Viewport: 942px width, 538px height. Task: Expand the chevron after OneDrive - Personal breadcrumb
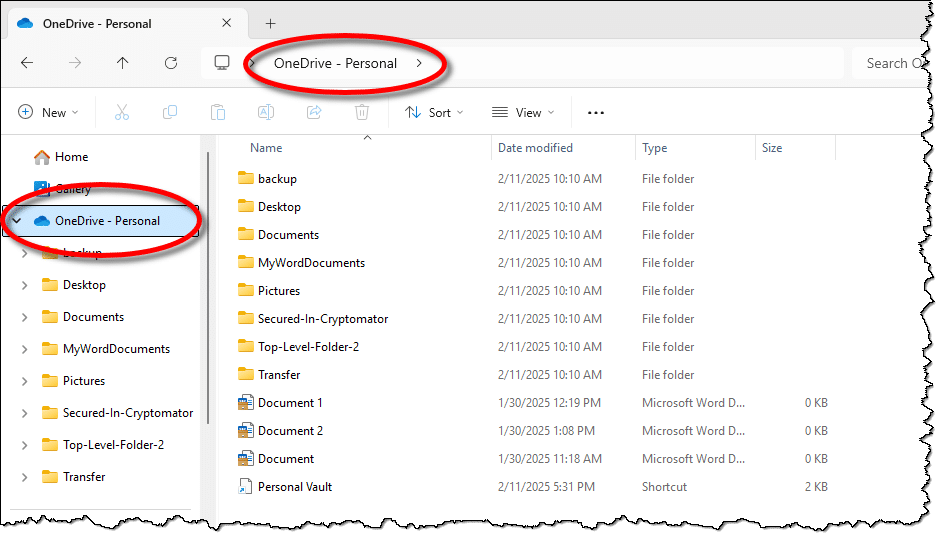click(x=419, y=63)
